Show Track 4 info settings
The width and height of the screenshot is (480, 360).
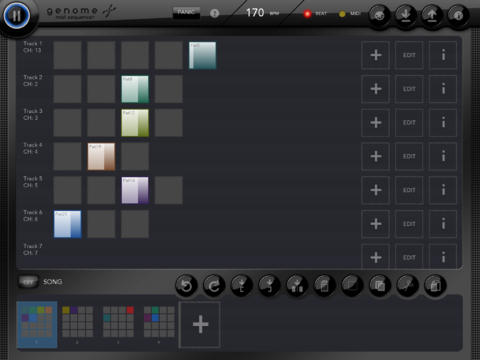[x=443, y=156]
